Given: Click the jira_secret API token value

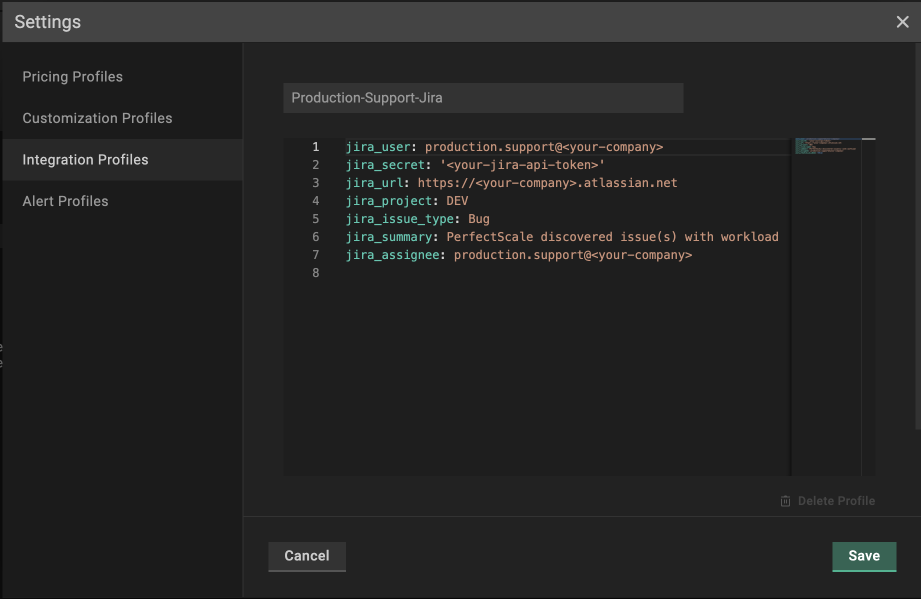Looking at the screenshot, I should click(x=523, y=165).
